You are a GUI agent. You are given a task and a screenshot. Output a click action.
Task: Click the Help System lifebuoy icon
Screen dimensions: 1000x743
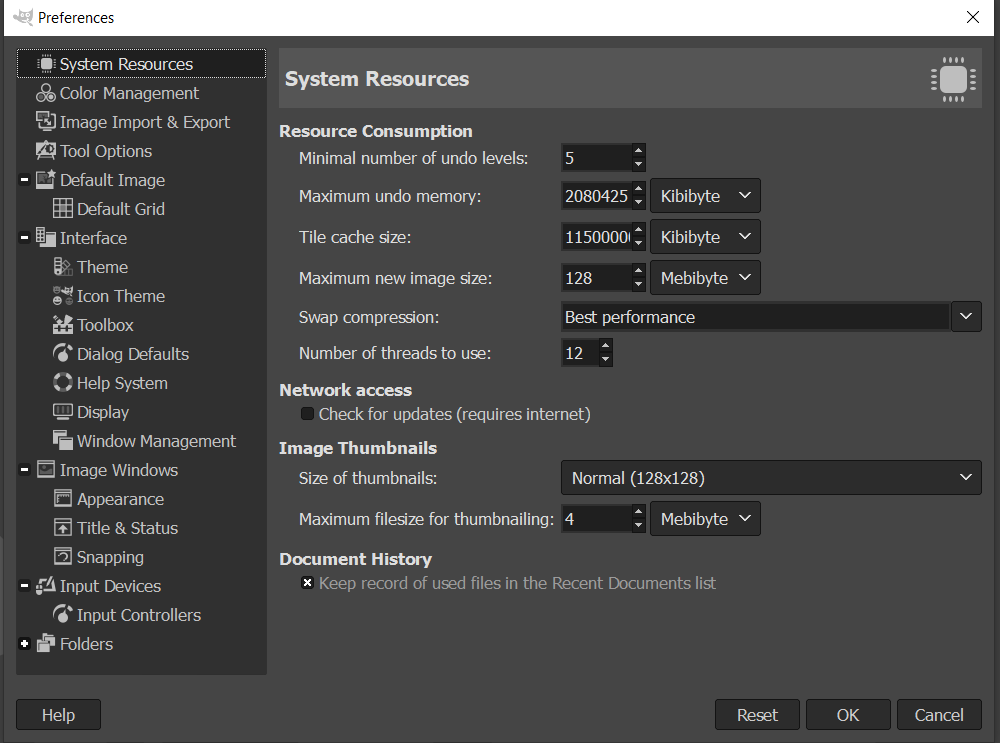point(63,383)
